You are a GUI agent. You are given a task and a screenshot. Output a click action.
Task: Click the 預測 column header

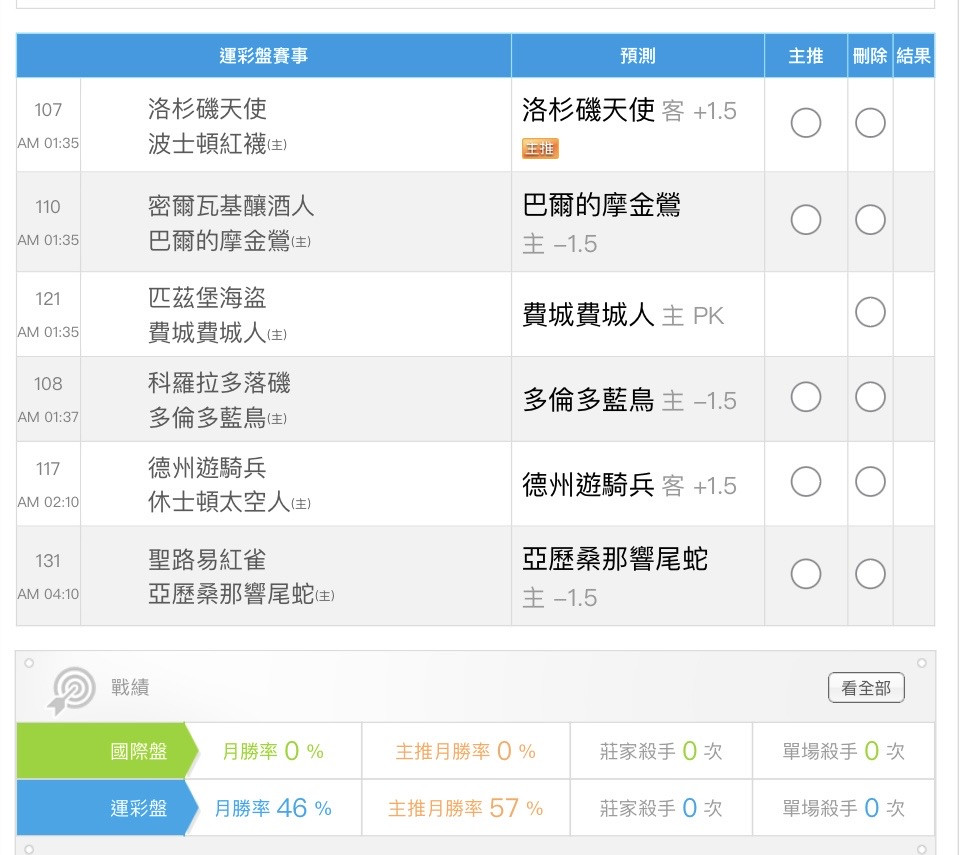(x=638, y=56)
